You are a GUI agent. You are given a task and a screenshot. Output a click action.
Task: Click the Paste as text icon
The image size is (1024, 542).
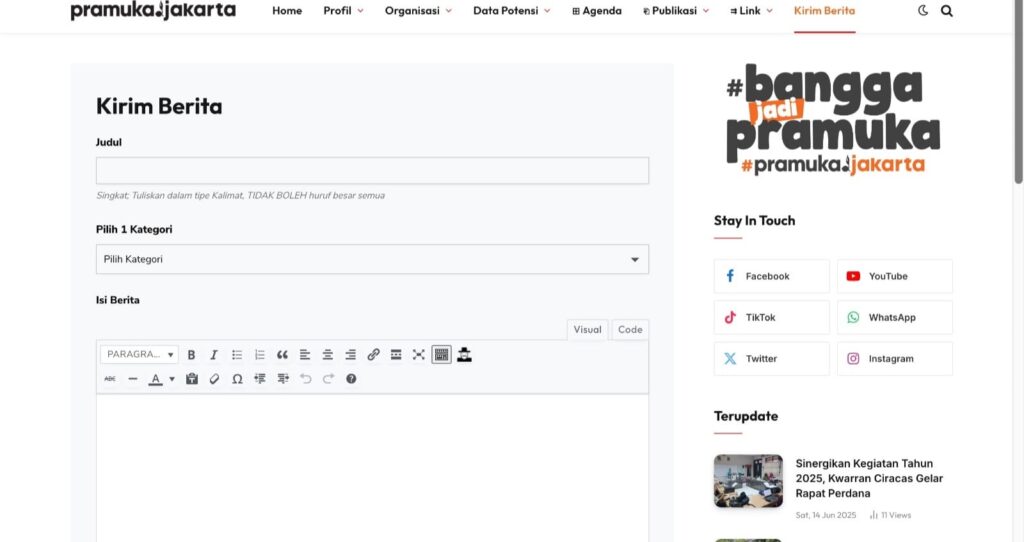coord(192,379)
